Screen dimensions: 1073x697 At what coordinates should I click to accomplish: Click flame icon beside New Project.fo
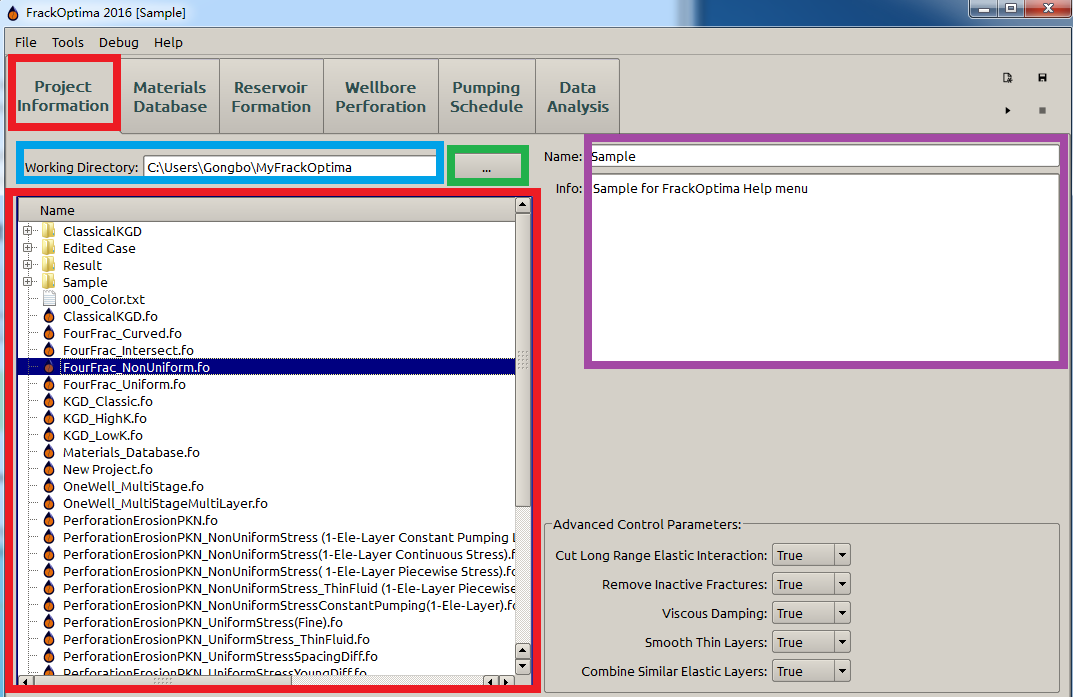49,469
